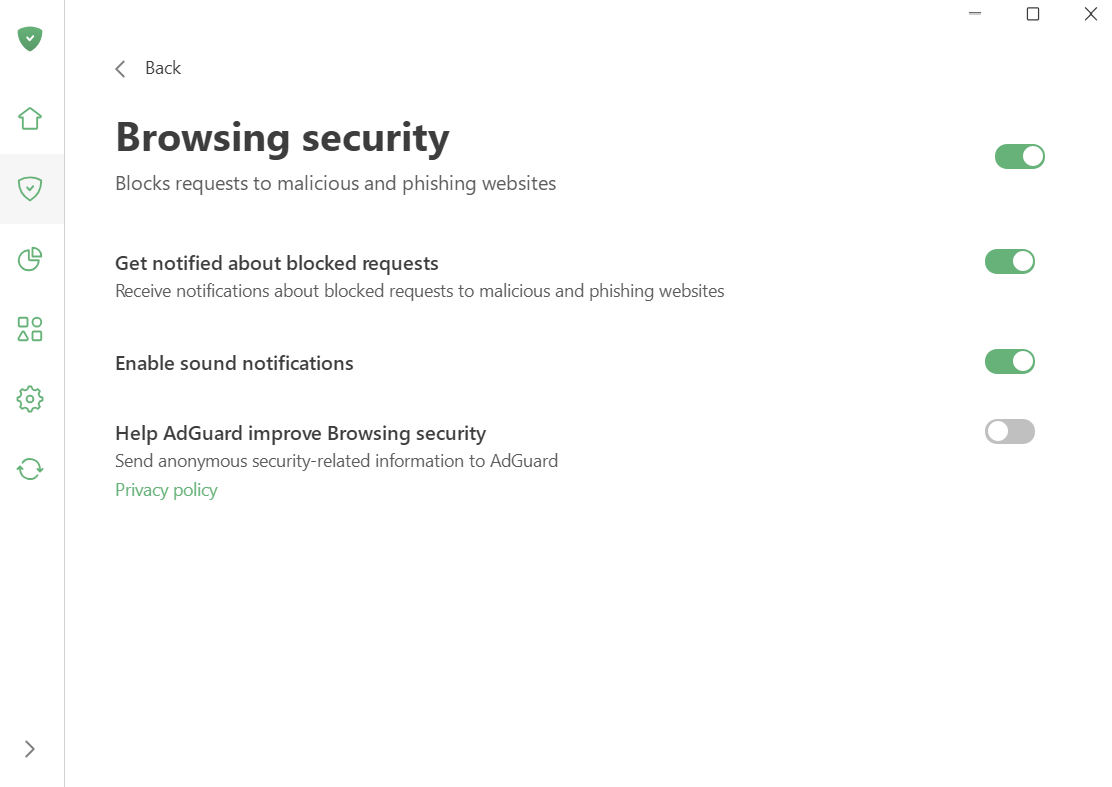Open the Home section in sidebar
1112x787 pixels.
pos(29,118)
